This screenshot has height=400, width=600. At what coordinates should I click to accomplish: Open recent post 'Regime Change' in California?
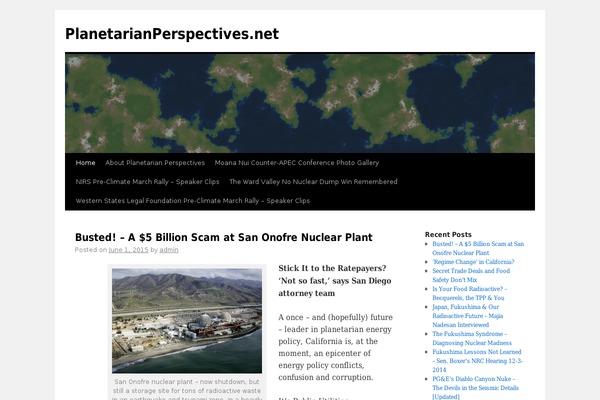473,262
